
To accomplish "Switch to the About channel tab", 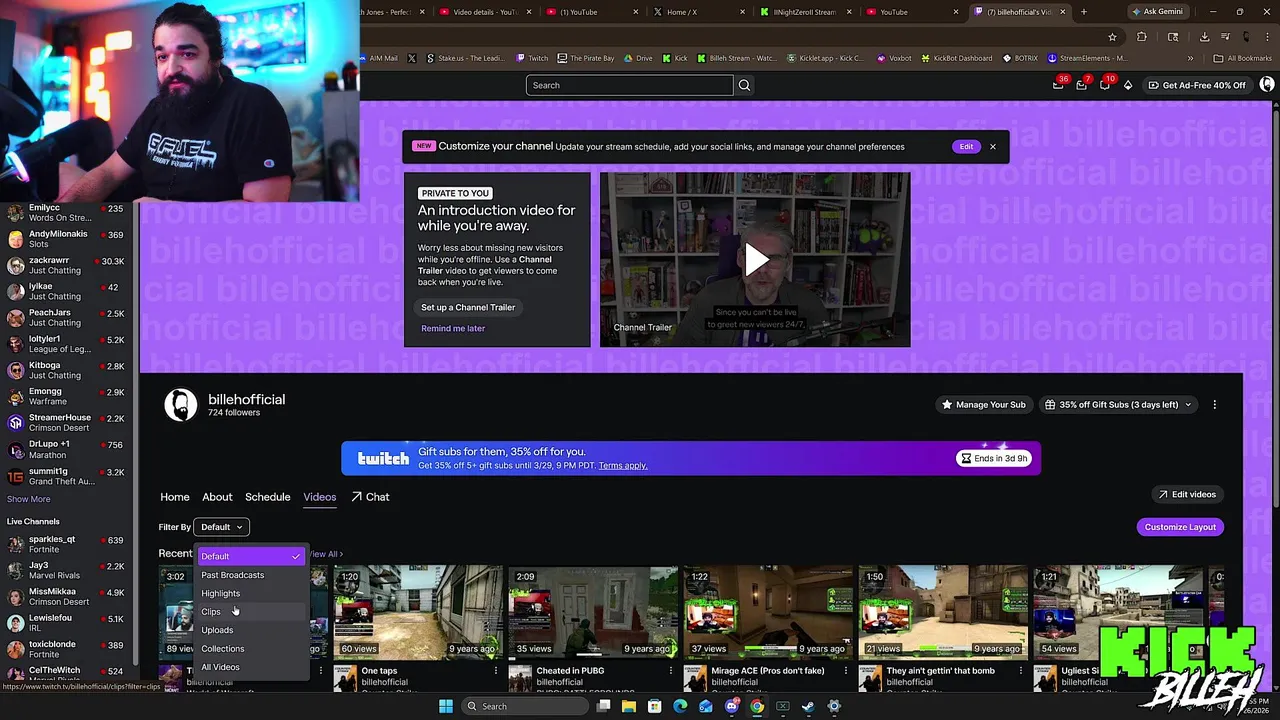I will click(x=217, y=497).
